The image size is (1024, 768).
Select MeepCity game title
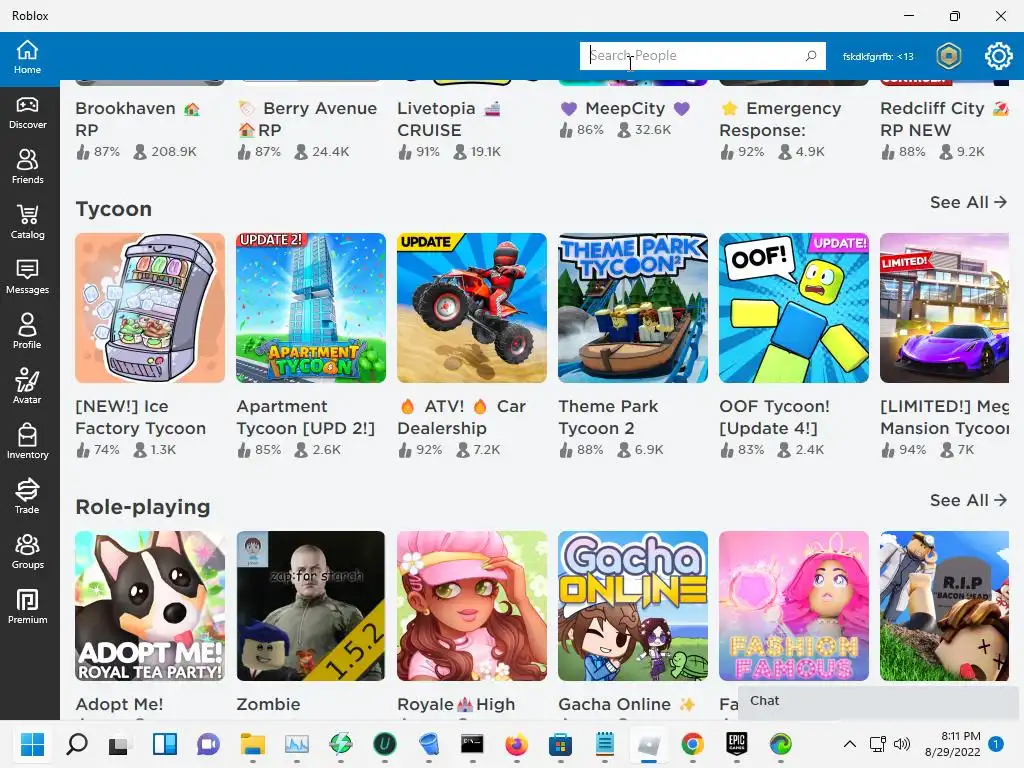[x=625, y=108]
